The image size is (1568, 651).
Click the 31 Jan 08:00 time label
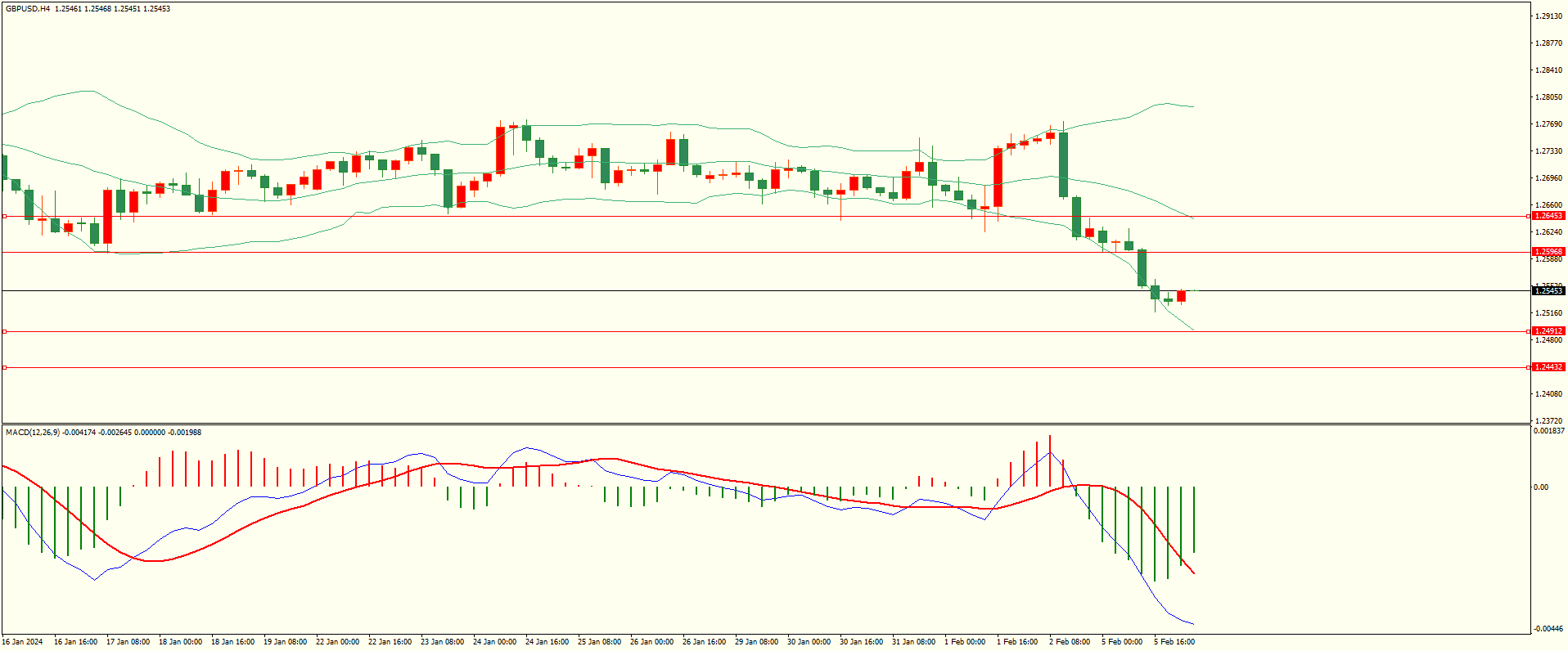click(x=914, y=642)
